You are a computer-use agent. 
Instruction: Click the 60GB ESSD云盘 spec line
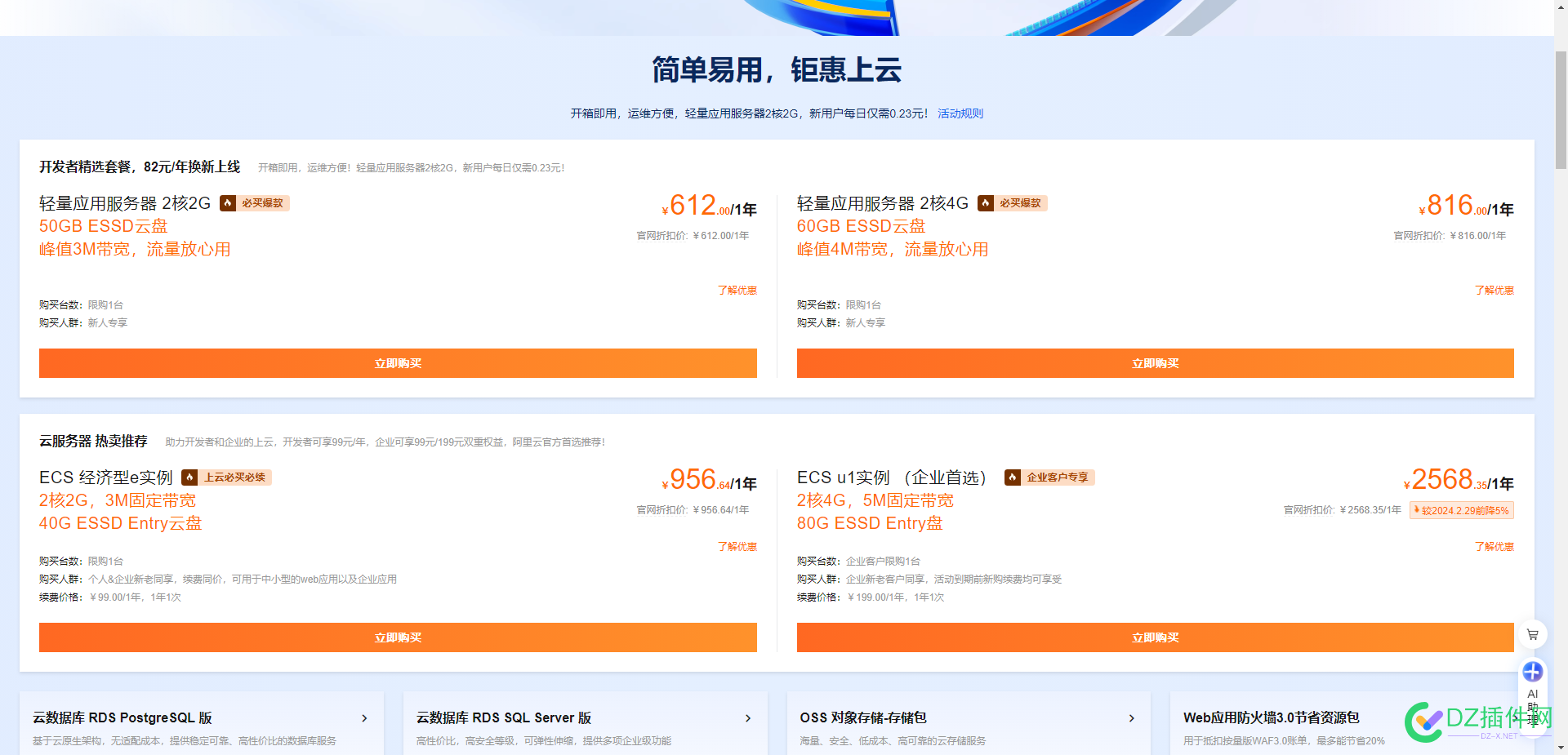862,226
